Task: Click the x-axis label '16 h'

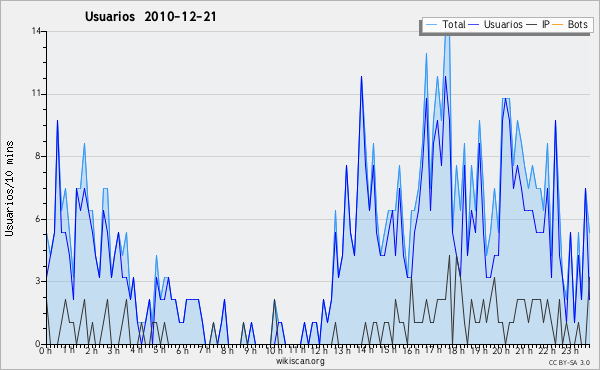Action: tap(411, 350)
